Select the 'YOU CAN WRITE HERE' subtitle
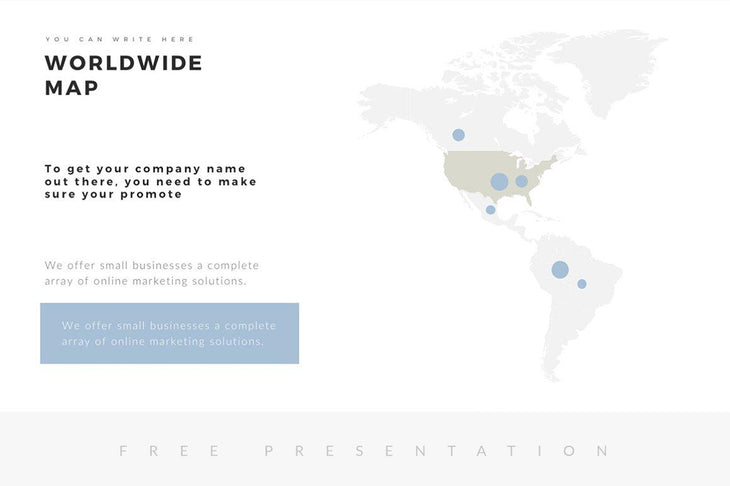 point(120,39)
